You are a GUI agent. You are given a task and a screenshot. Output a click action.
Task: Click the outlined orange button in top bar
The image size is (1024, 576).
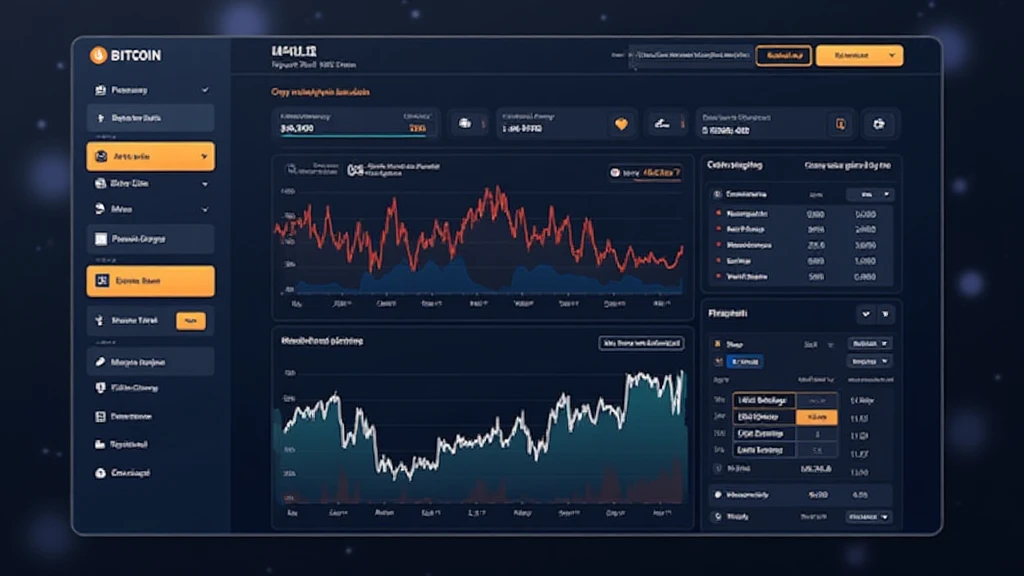783,56
